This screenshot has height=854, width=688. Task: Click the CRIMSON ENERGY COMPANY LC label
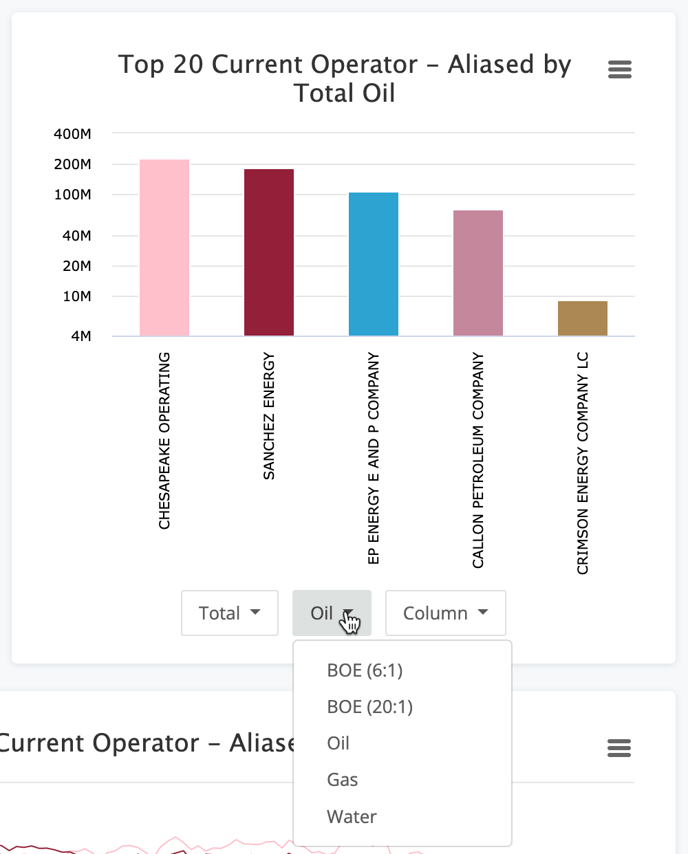582,463
